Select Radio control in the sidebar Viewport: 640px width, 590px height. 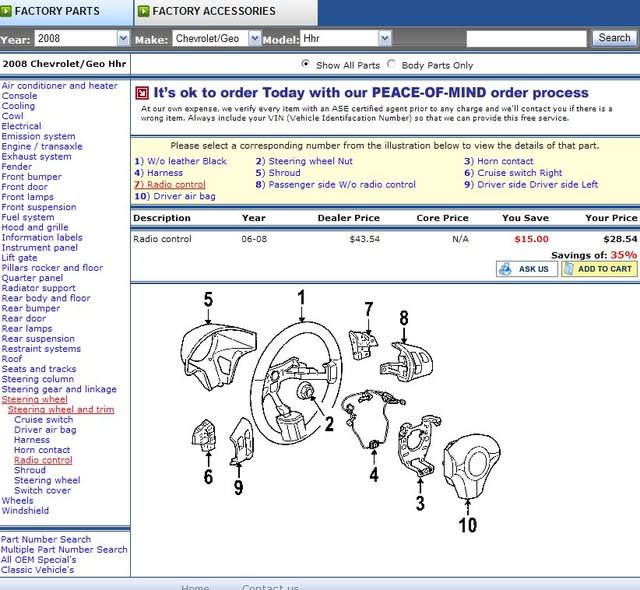43,460
